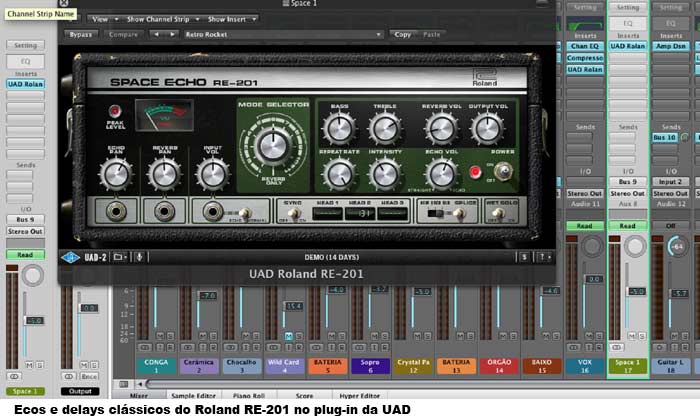Solo the CONGA channel
The width and height of the screenshot is (700, 420).
pyautogui.click(x=170, y=336)
